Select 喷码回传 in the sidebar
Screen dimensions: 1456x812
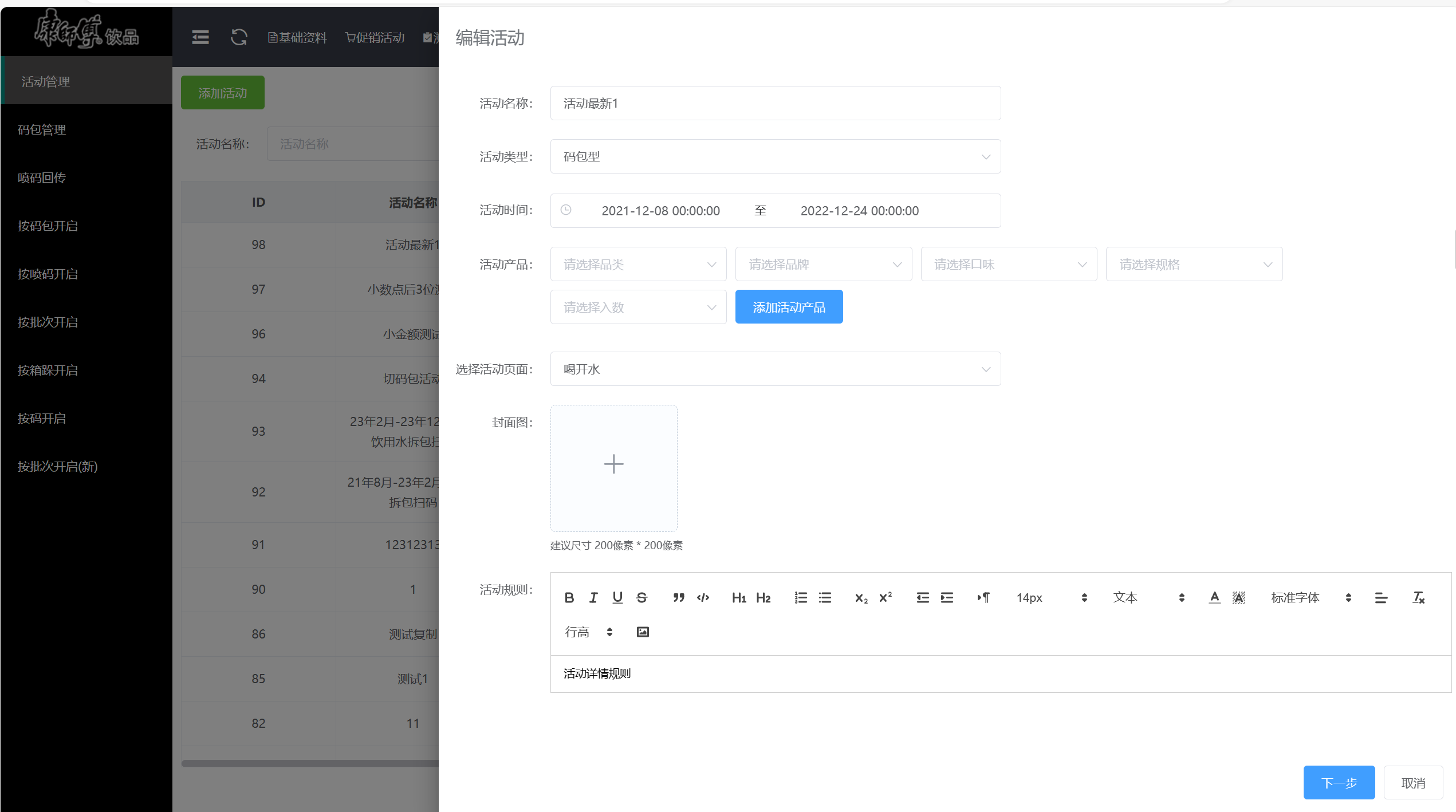tap(86, 178)
